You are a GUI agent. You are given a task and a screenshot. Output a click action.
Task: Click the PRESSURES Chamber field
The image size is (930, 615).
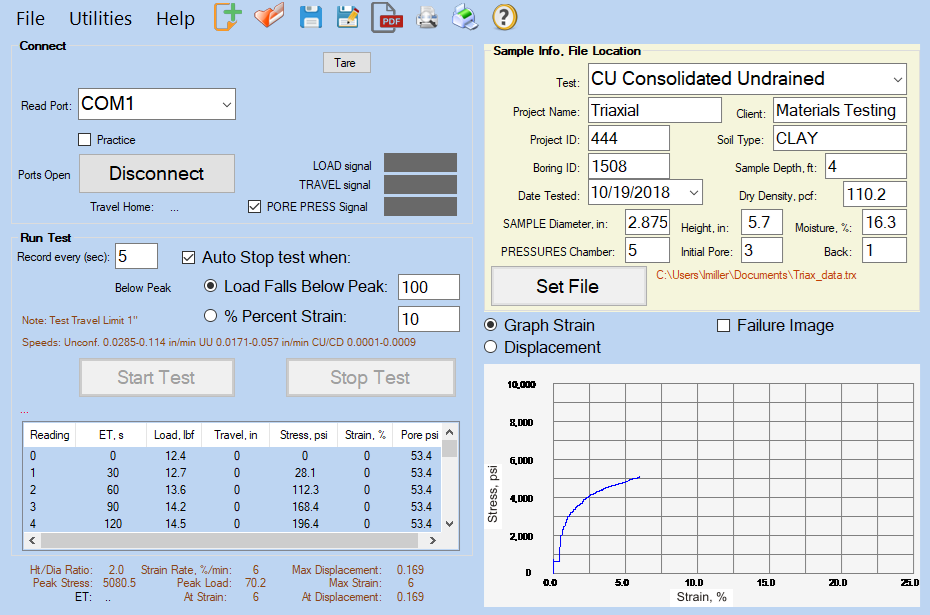[648, 250]
